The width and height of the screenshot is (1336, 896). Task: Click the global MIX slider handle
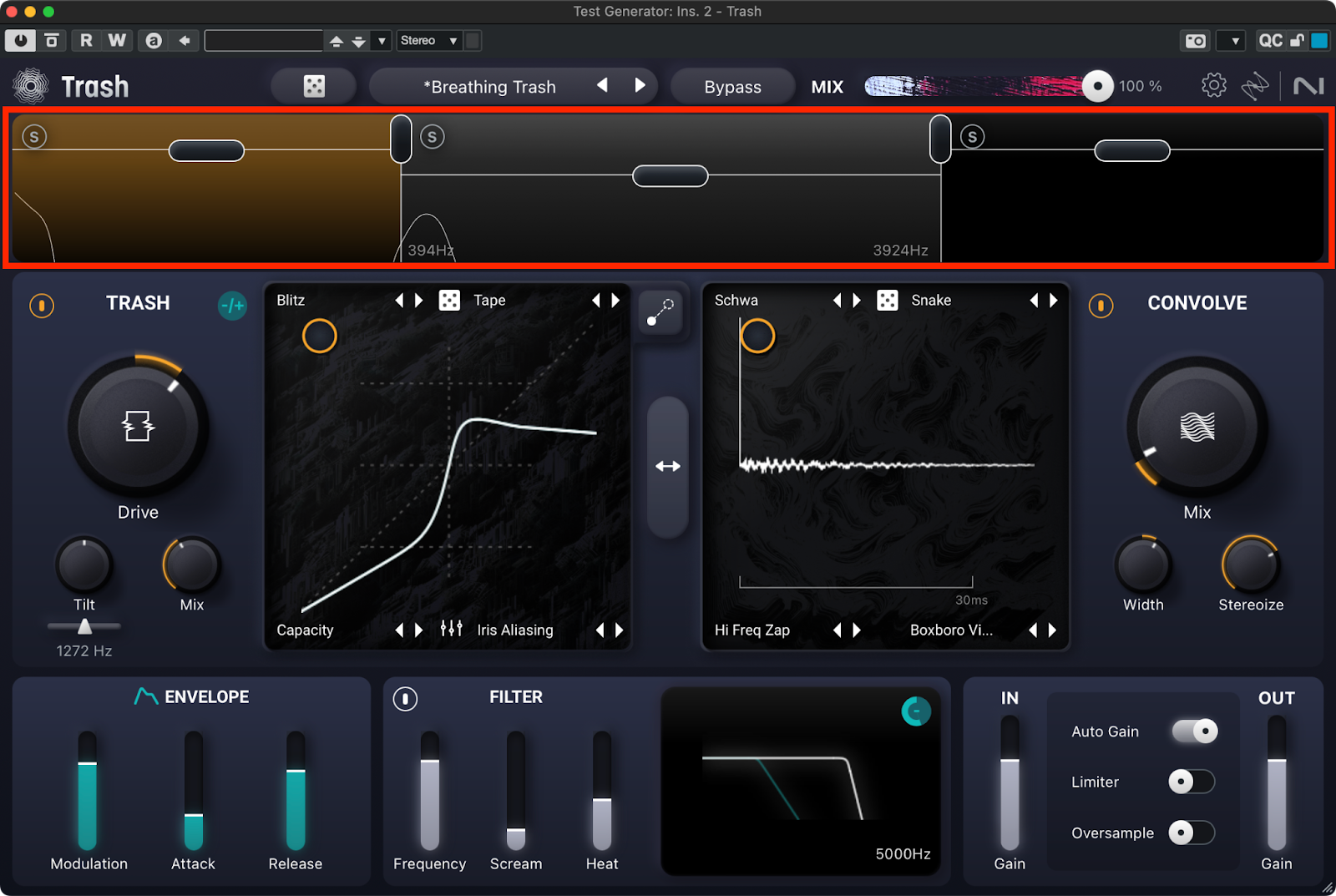click(1098, 85)
